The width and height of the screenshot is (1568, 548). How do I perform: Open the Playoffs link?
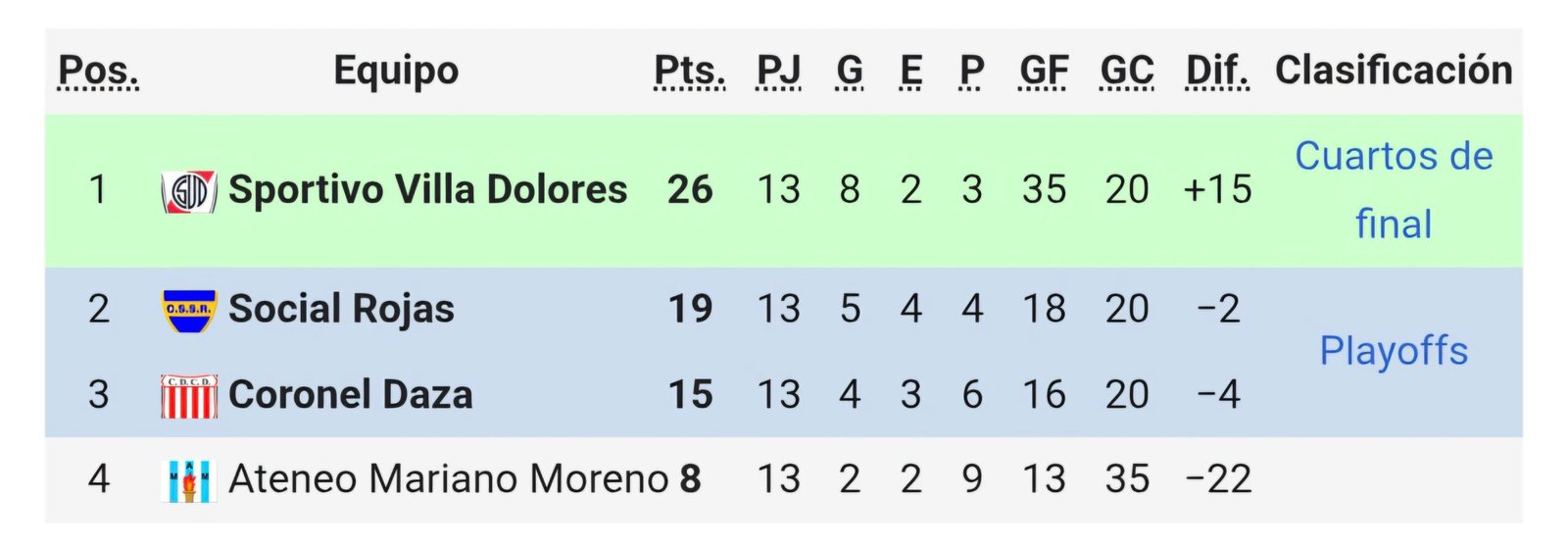[x=1393, y=351]
